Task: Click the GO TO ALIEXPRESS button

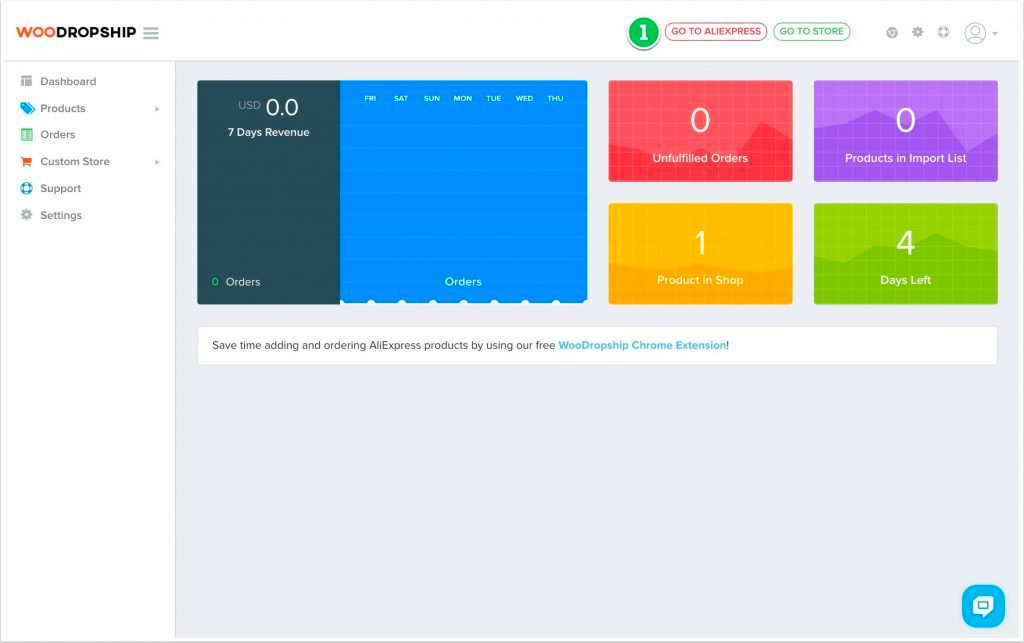Action: click(716, 32)
